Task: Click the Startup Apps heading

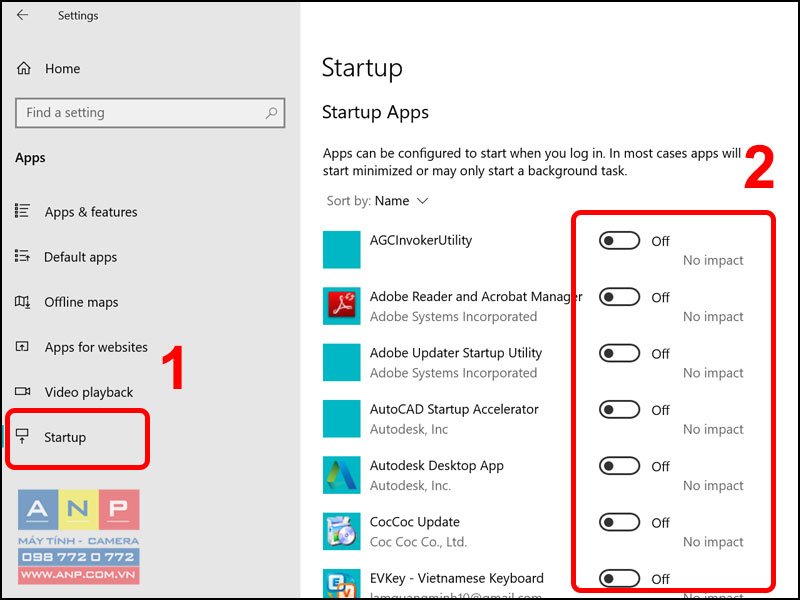Action: click(x=376, y=112)
